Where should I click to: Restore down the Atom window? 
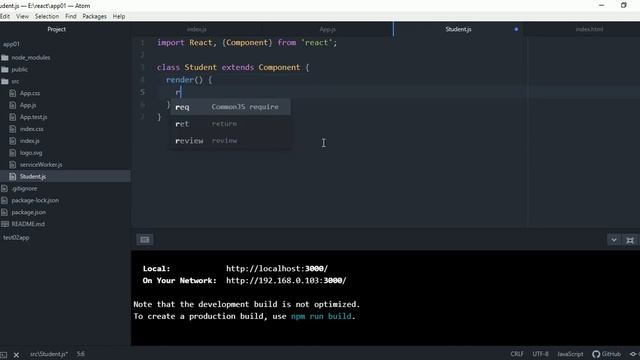[x=623, y=5]
